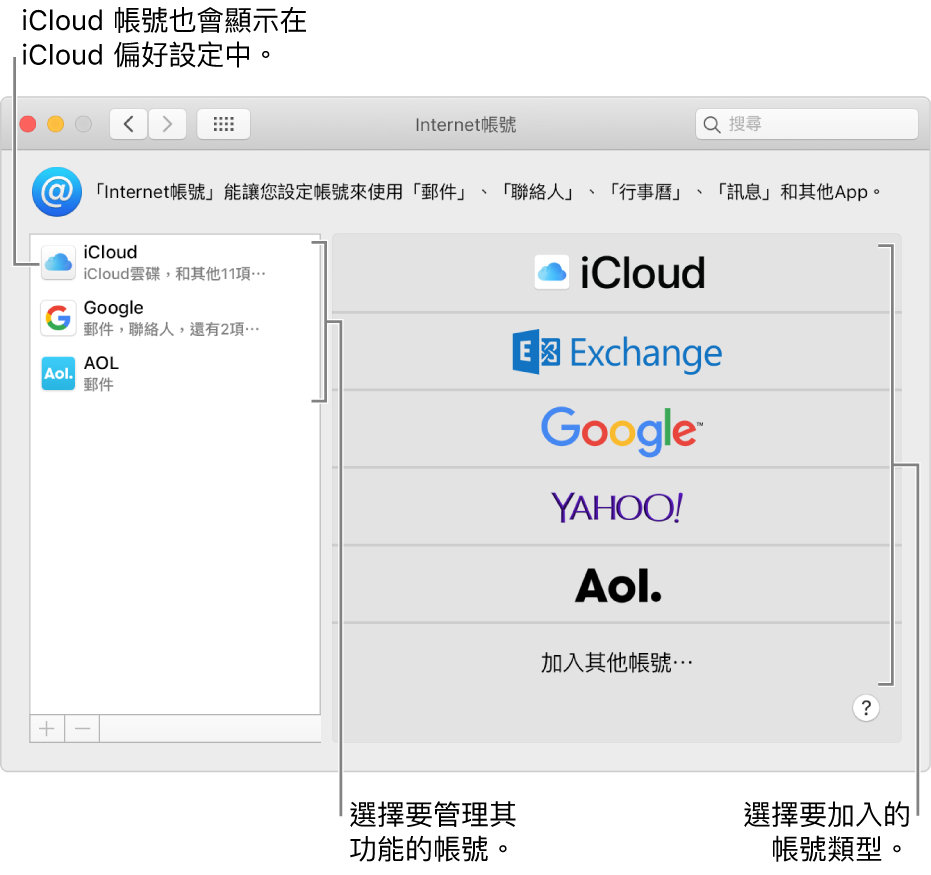Go back with the left chevron button
931x875 pixels.
click(x=128, y=124)
